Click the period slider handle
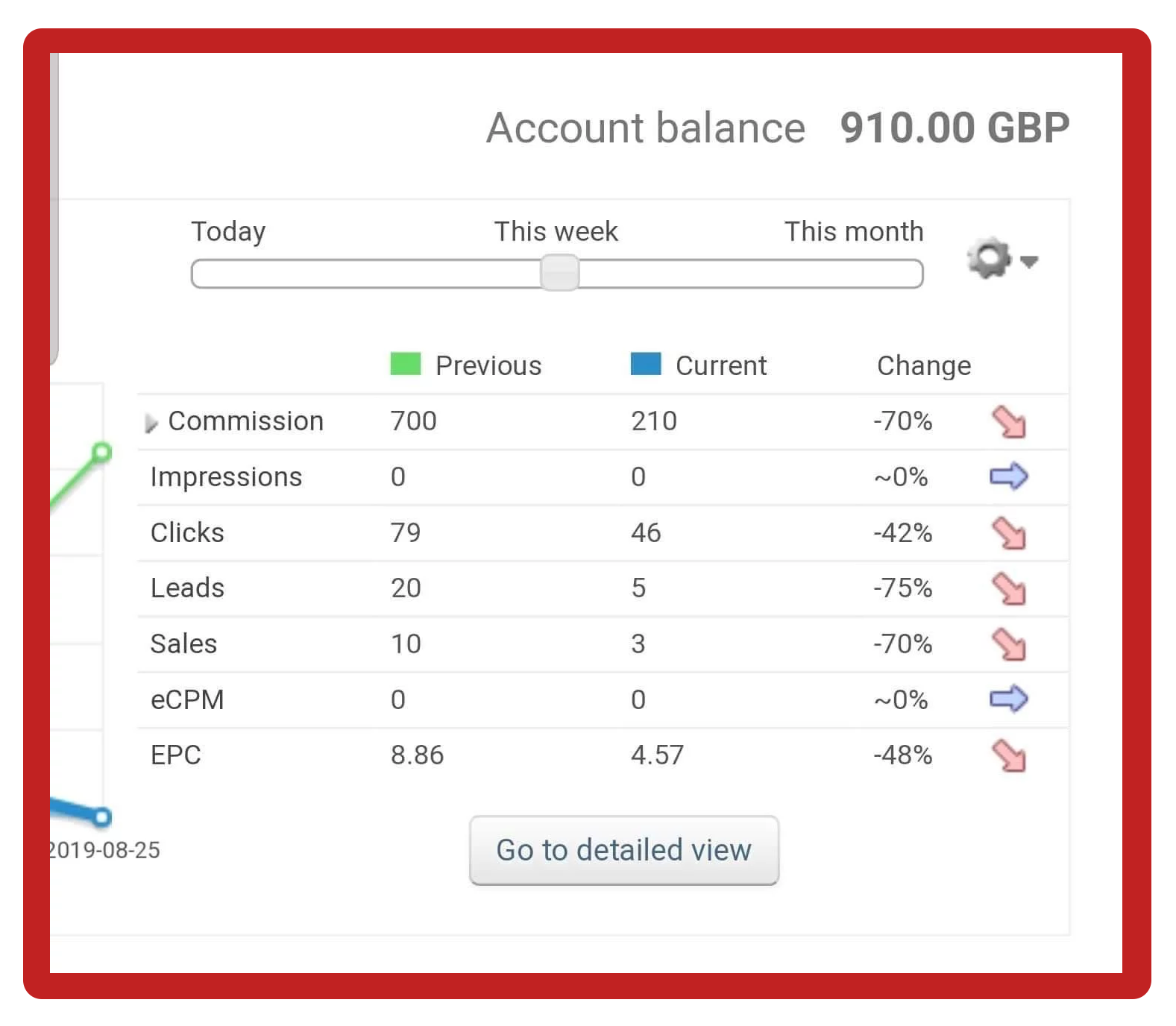1176x1026 pixels. (x=559, y=273)
